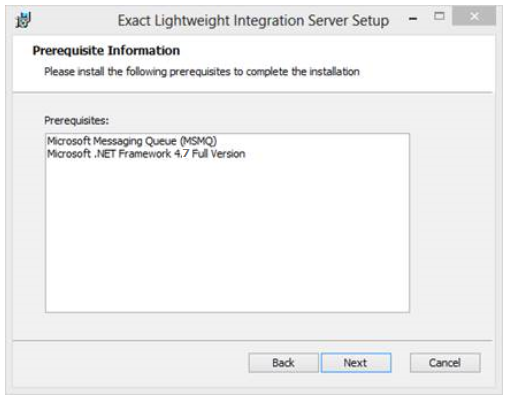508x399 pixels.
Task: Cancel the setup wizard
Action: click(x=445, y=363)
